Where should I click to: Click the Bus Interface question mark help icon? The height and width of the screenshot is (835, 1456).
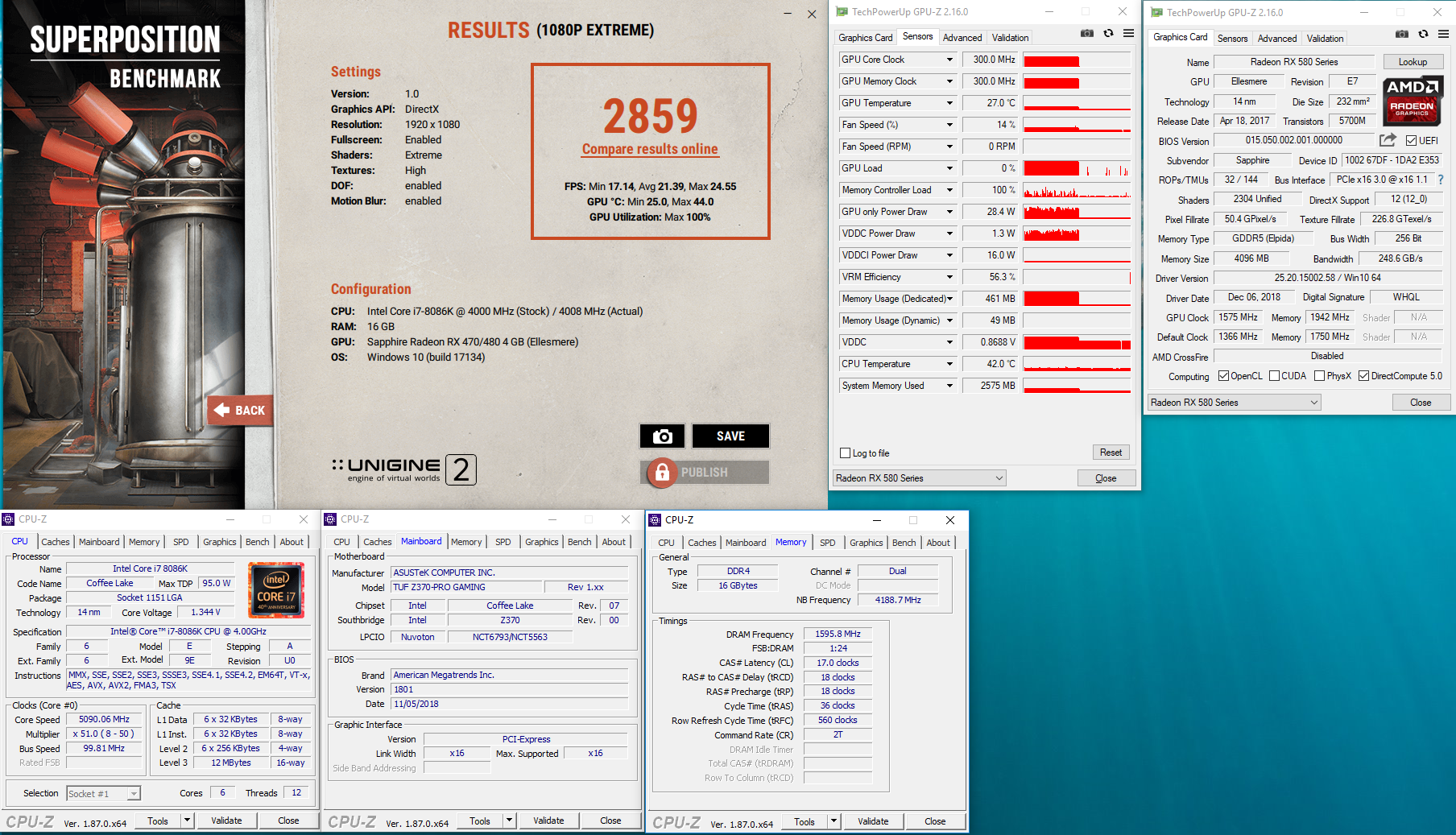(x=1441, y=180)
